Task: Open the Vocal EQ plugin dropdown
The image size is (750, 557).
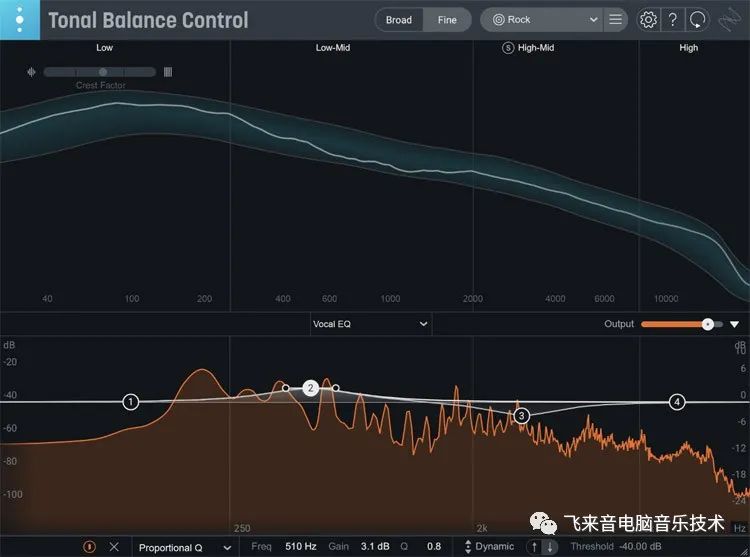Action: tap(370, 324)
